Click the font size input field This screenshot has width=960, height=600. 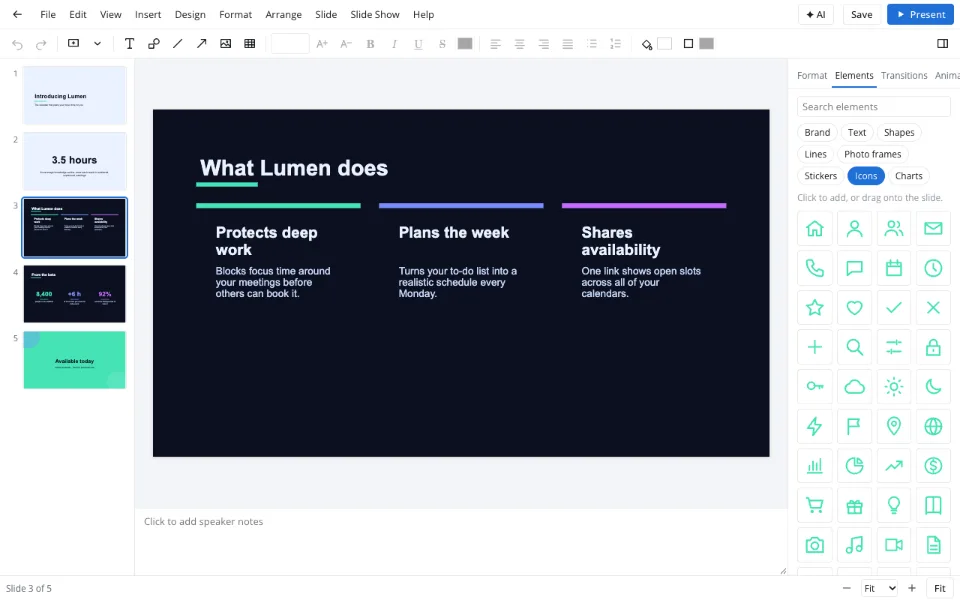pyautogui.click(x=290, y=43)
